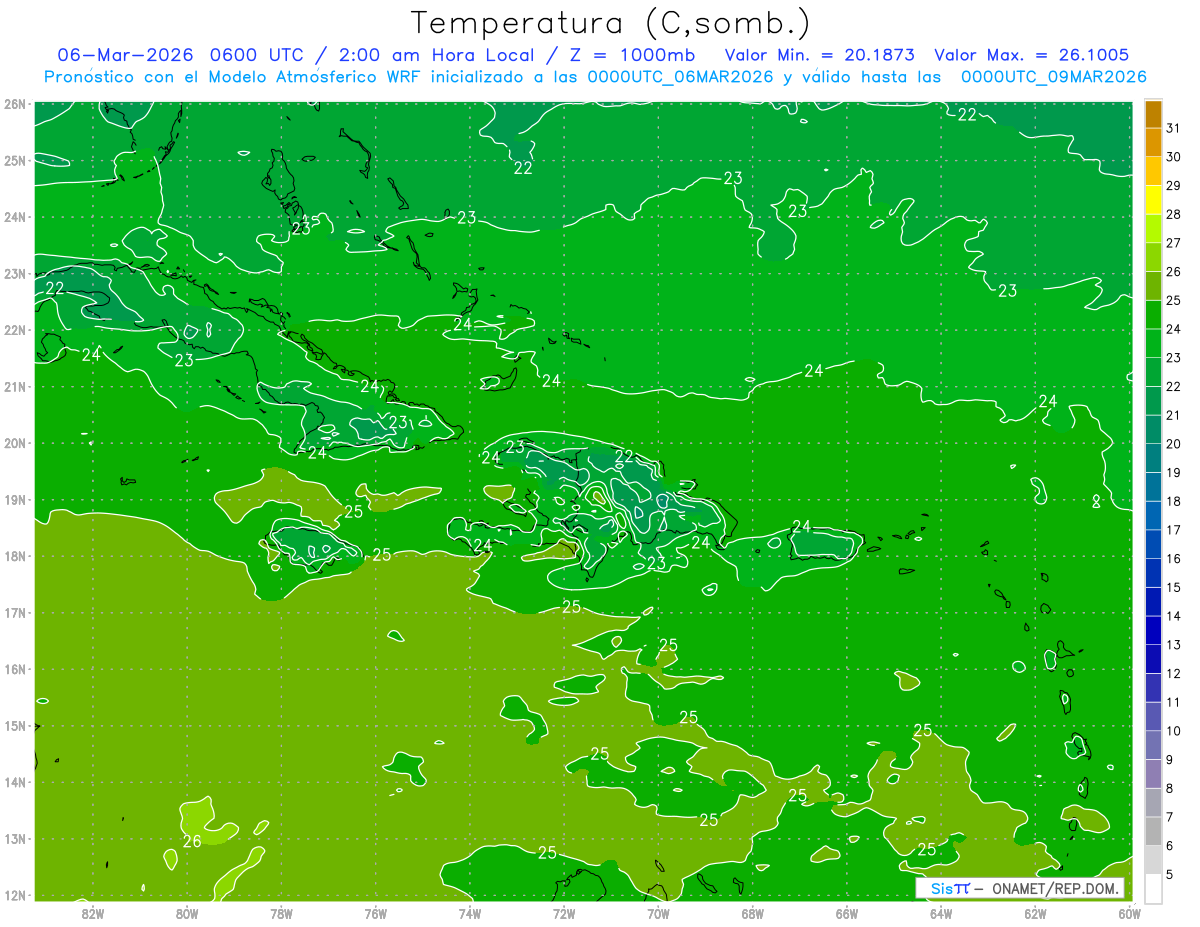The width and height of the screenshot is (1200, 927).
Task: Click the "62W" longitude axis label
Action: [x=1035, y=913]
